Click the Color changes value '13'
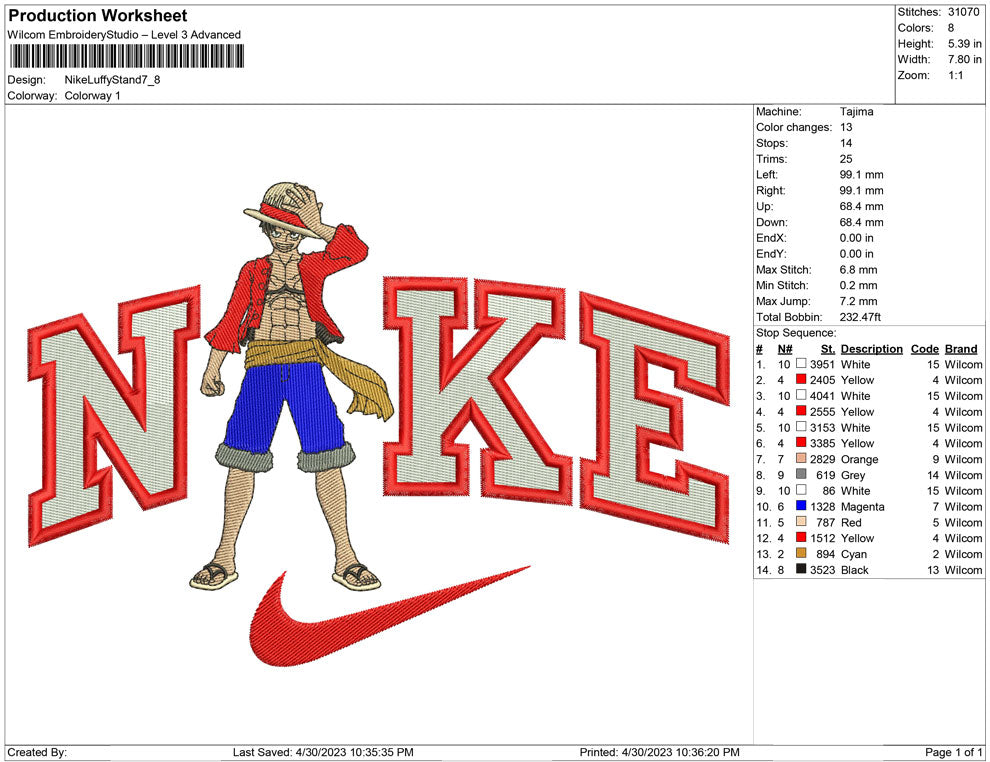Image resolution: width=990 pixels, height=762 pixels. click(846, 128)
